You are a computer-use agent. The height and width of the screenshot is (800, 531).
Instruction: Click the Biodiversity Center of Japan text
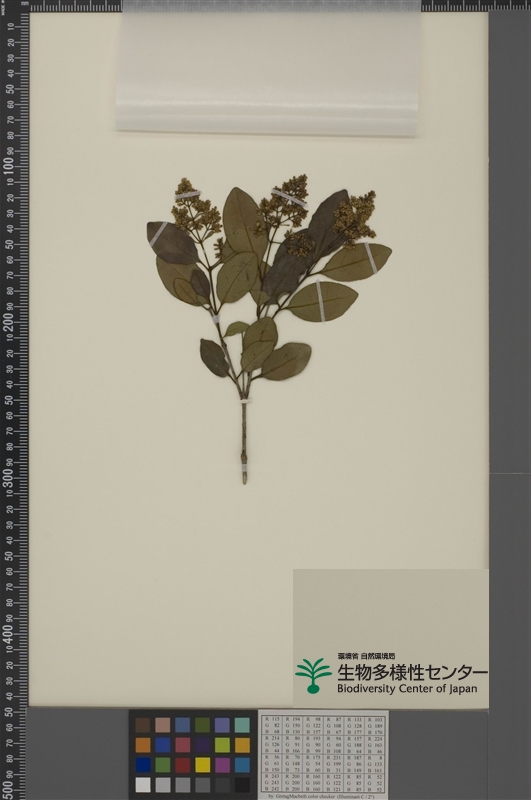(x=407, y=688)
